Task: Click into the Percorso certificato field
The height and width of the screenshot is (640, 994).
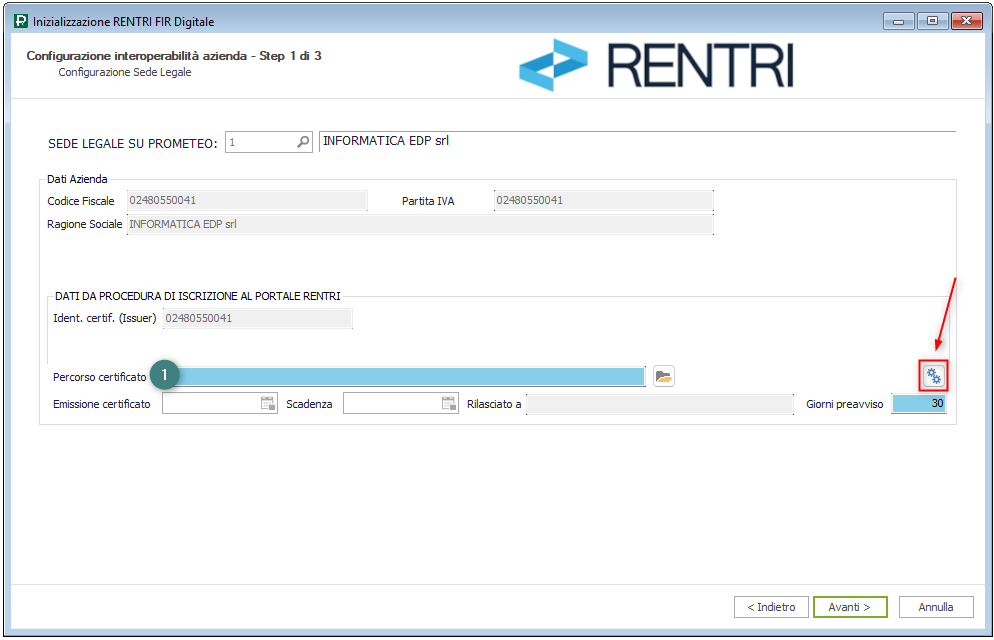Action: [410, 376]
